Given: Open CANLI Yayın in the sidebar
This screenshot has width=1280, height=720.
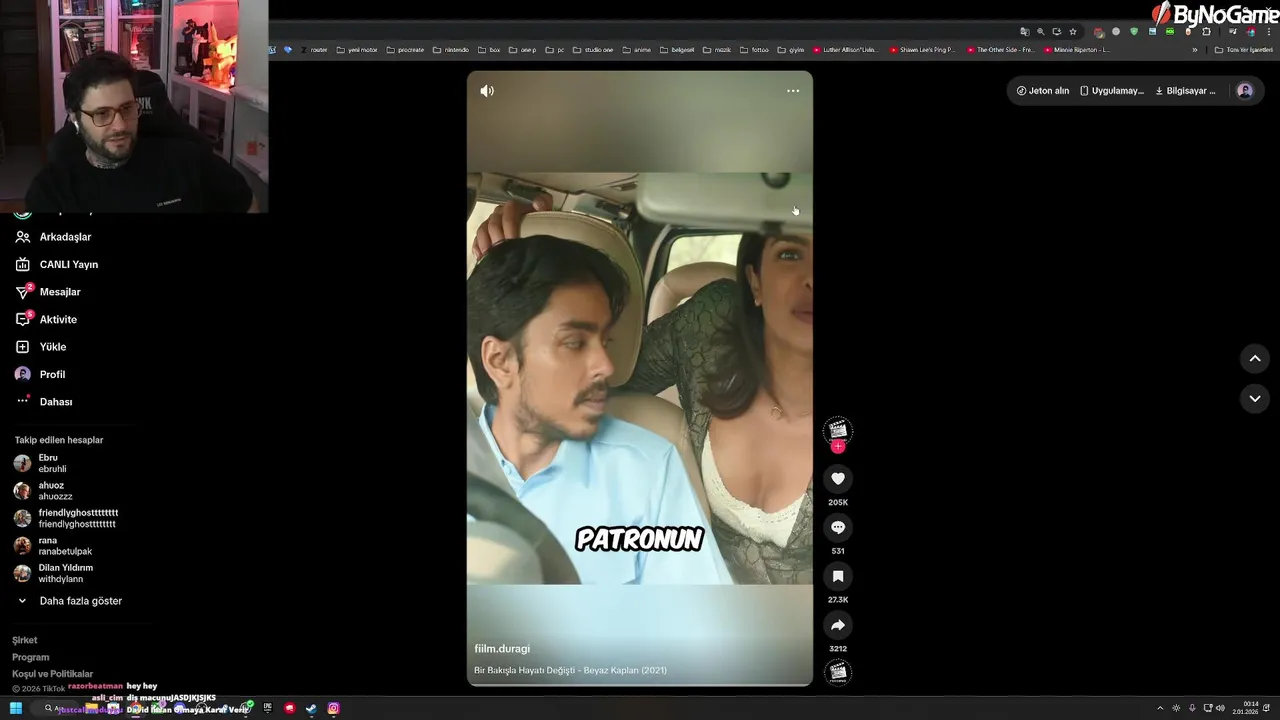Looking at the screenshot, I should point(56,265).
